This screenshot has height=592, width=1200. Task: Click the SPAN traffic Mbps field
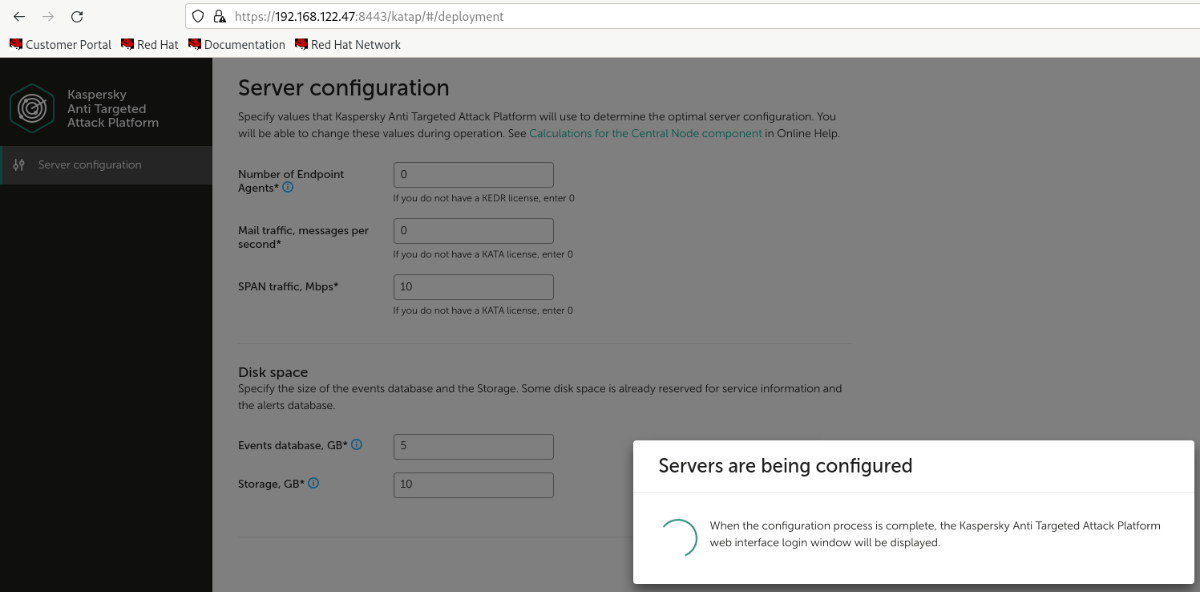click(473, 287)
